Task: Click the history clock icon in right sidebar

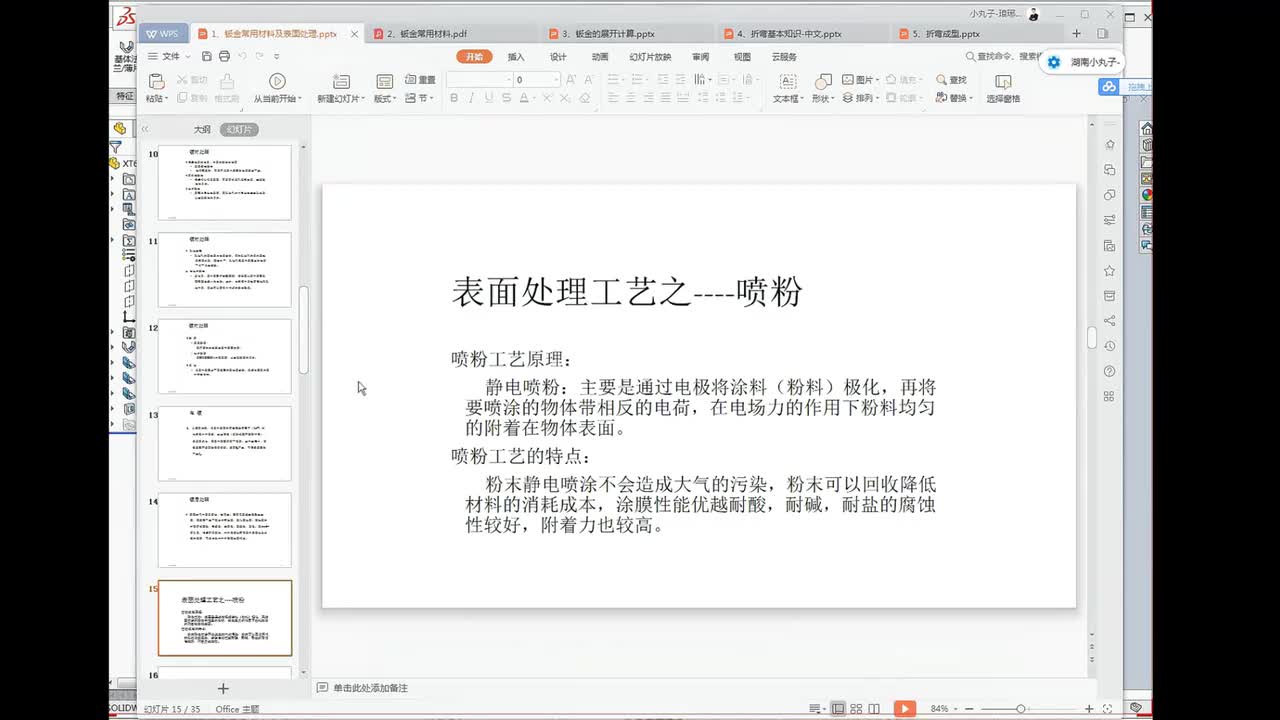Action: coord(1109,346)
